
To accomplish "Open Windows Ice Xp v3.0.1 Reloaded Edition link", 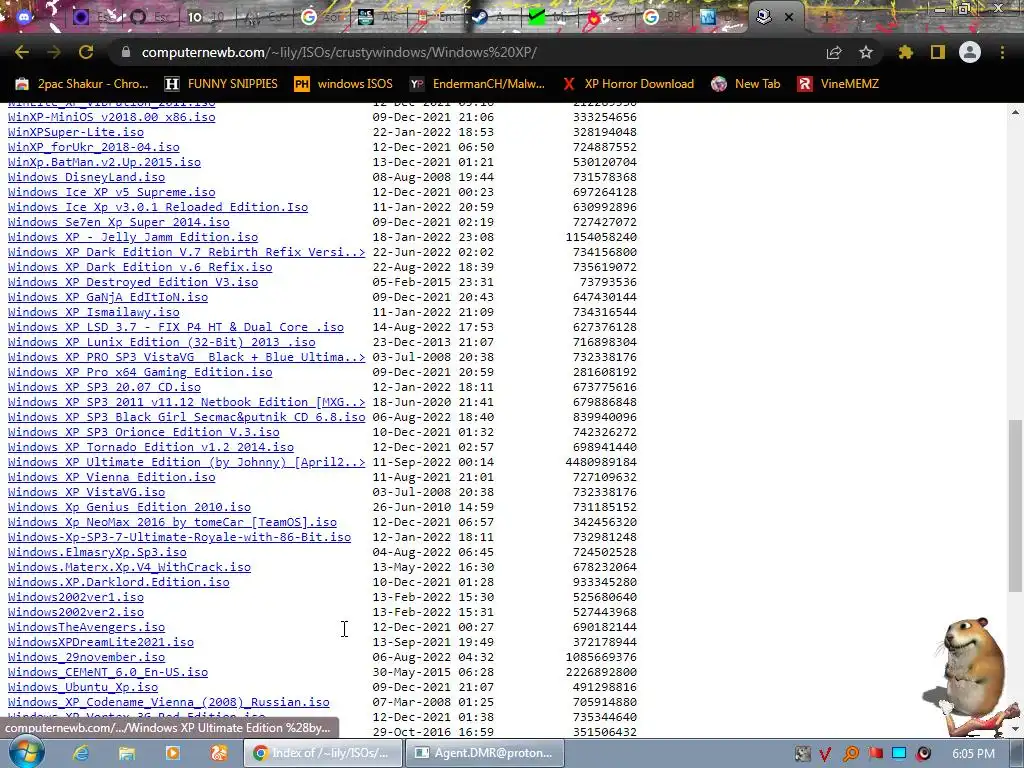I will coord(158,207).
